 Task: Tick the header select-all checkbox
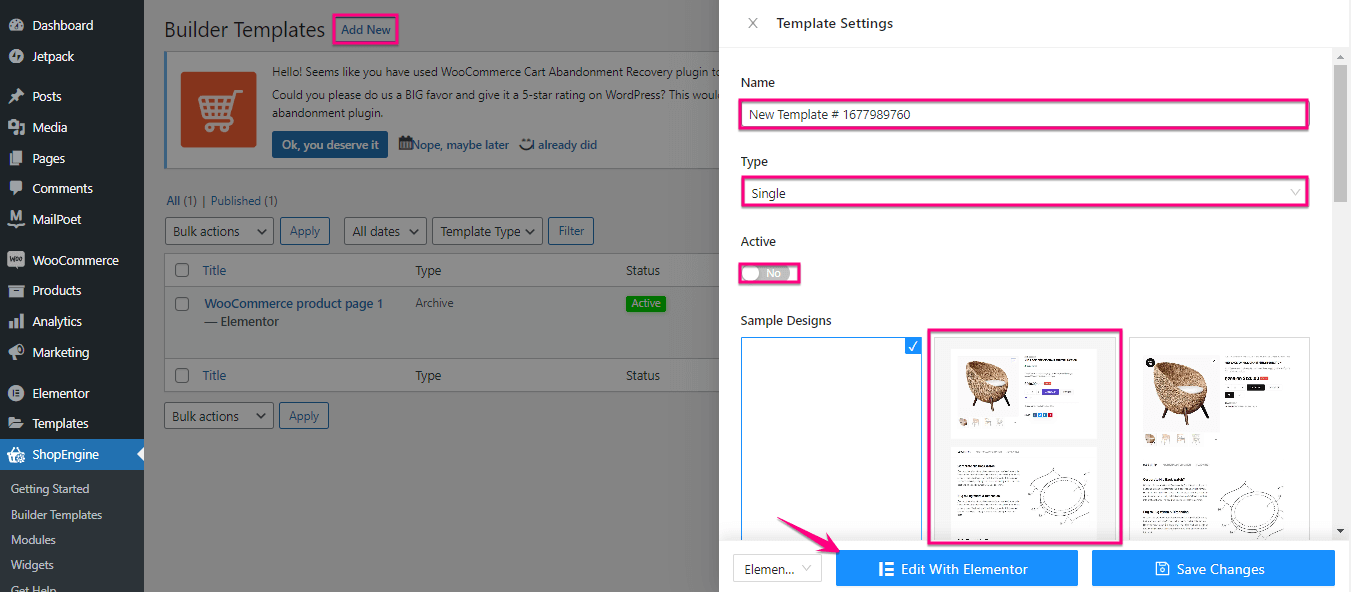[182, 270]
